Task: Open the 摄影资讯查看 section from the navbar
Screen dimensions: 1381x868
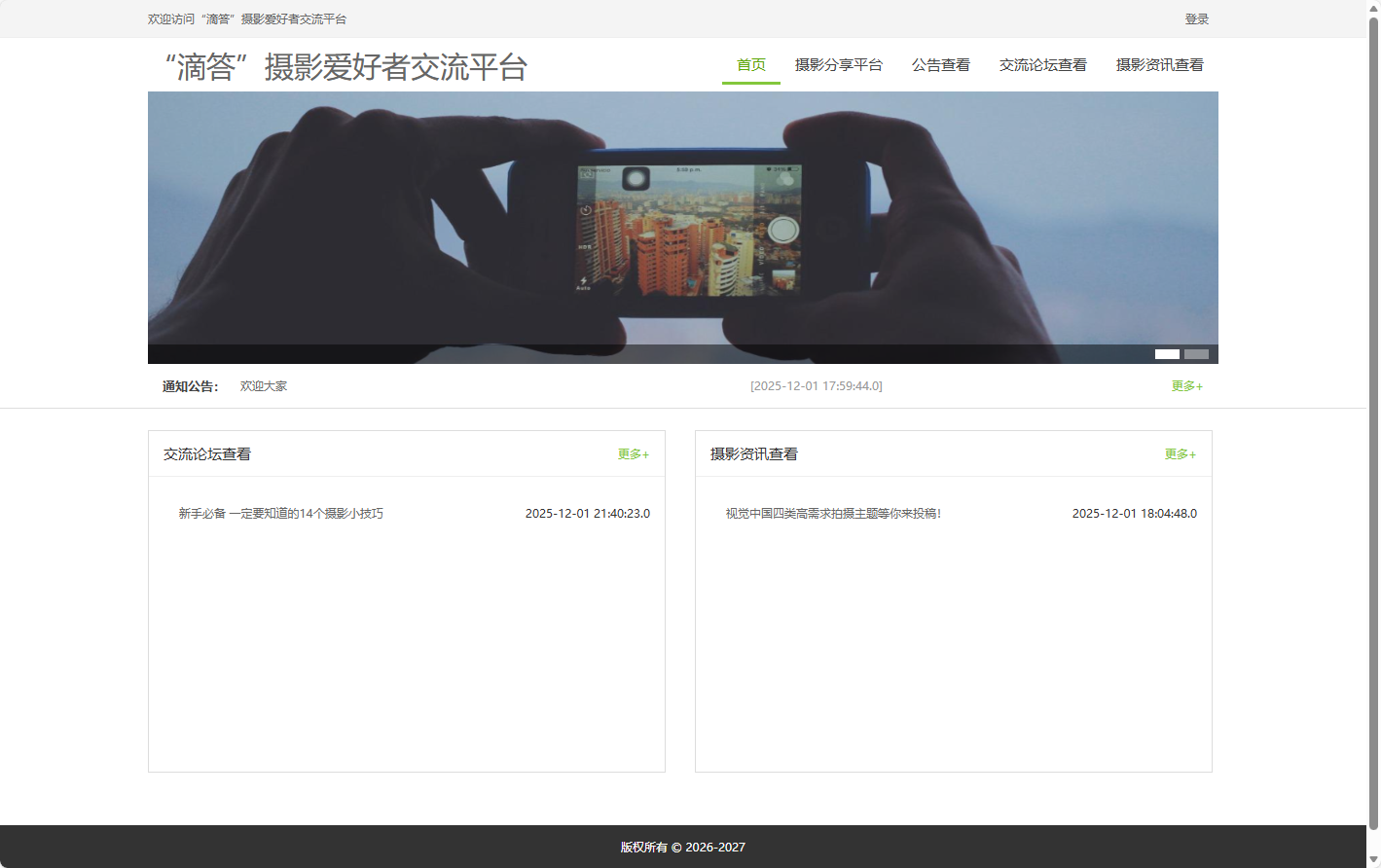Action: coord(1159,65)
